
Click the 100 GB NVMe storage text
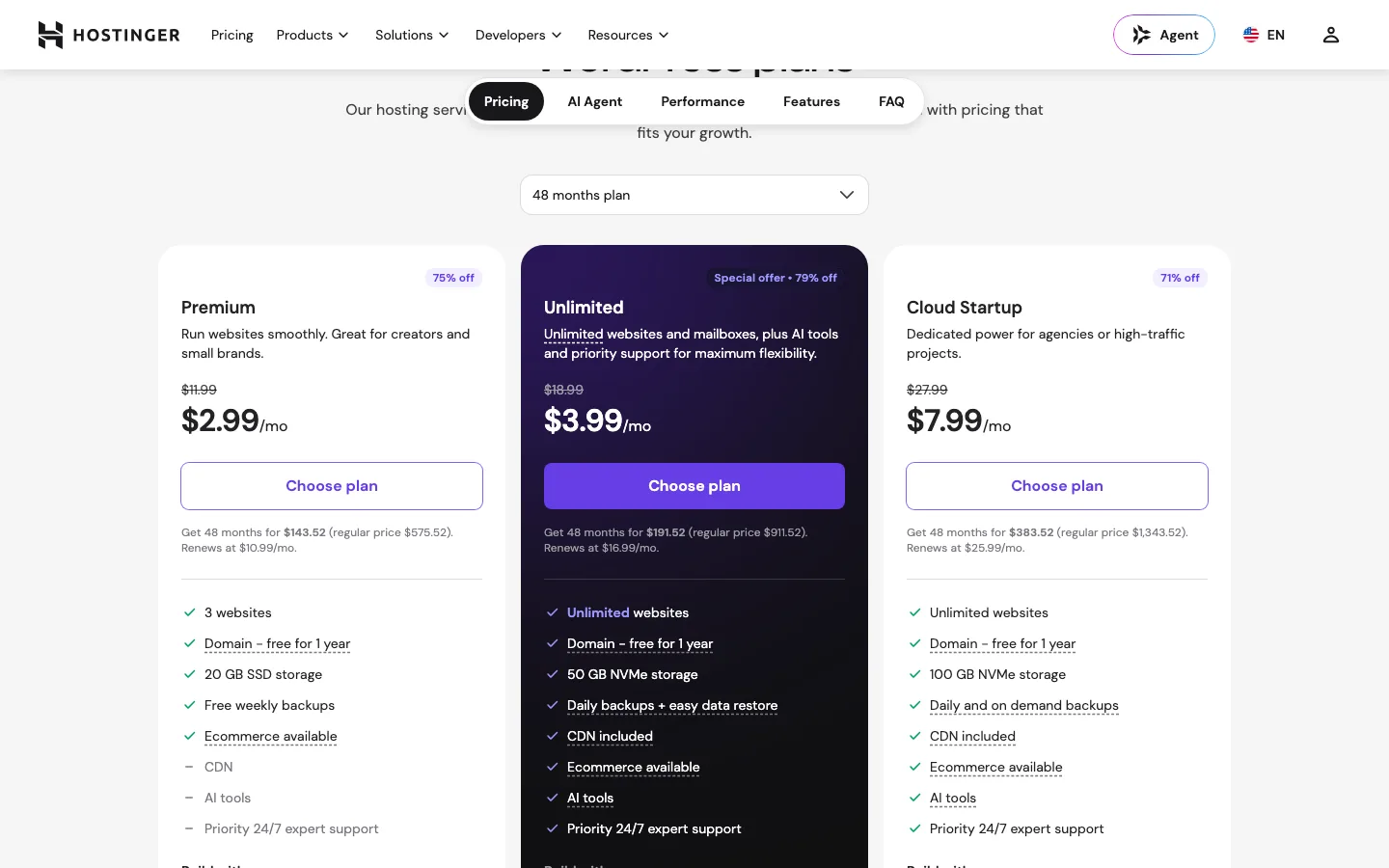pyautogui.click(x=997, y=674)
